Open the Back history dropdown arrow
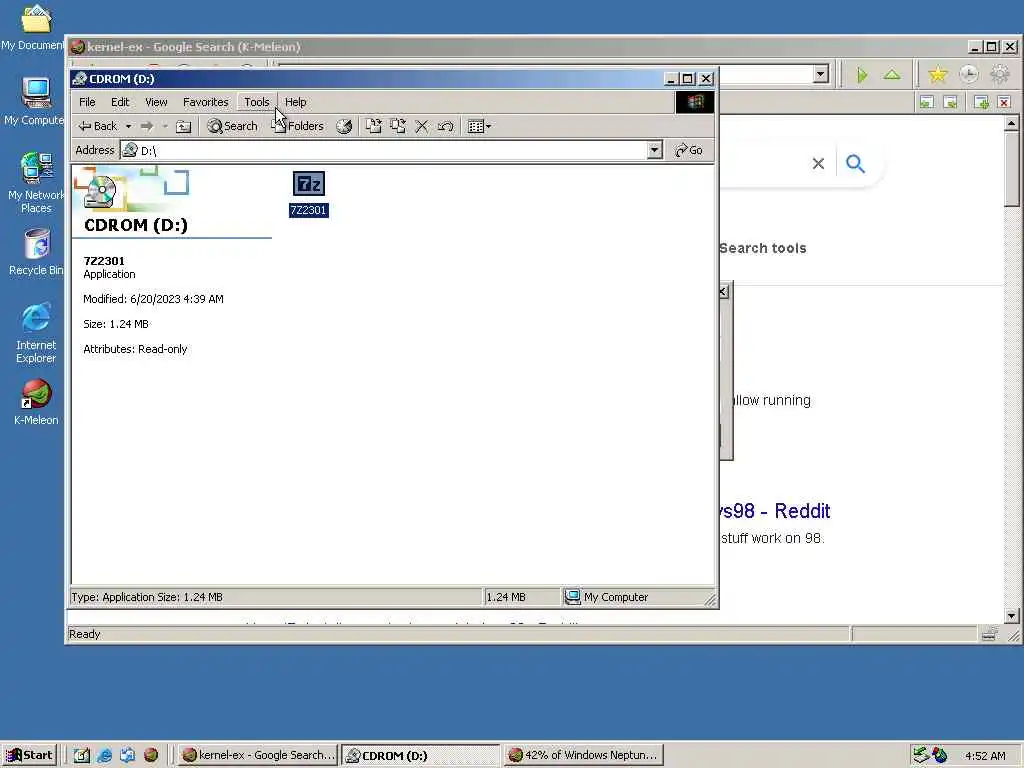 pyautogui.click(x=129, y=126)
